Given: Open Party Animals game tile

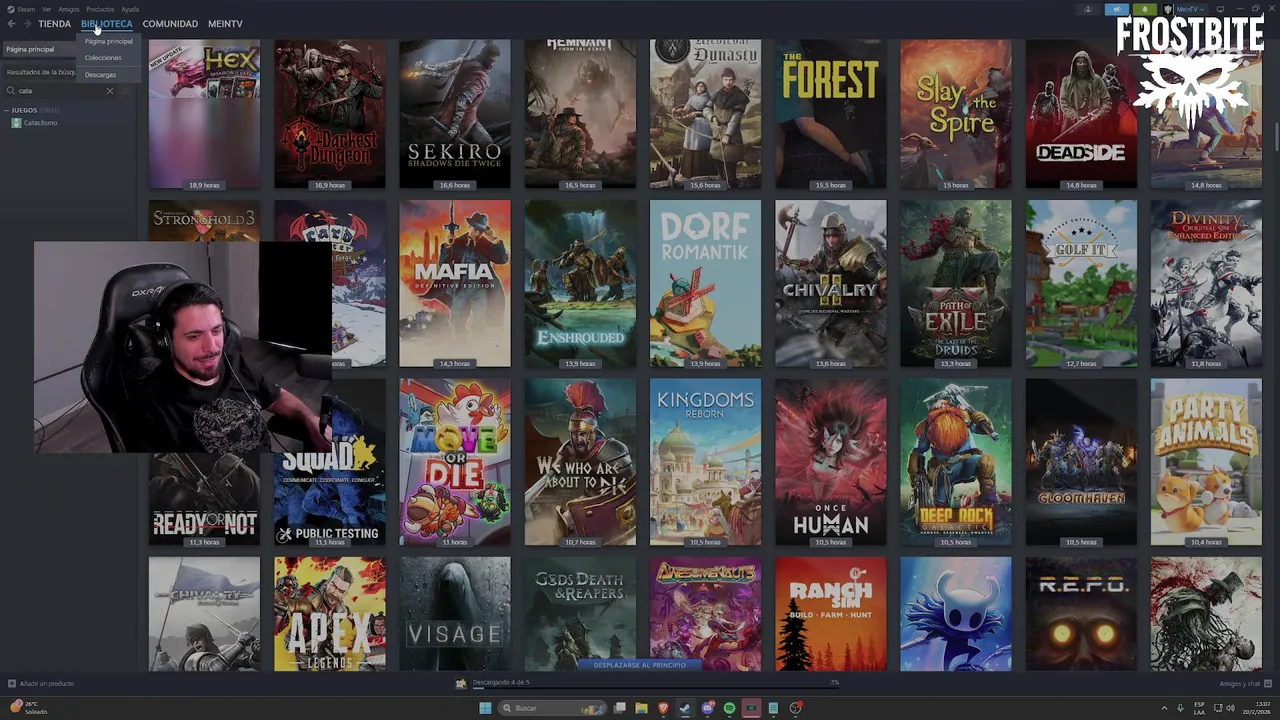Looking at the screenshot, I should coord(1206,462).
